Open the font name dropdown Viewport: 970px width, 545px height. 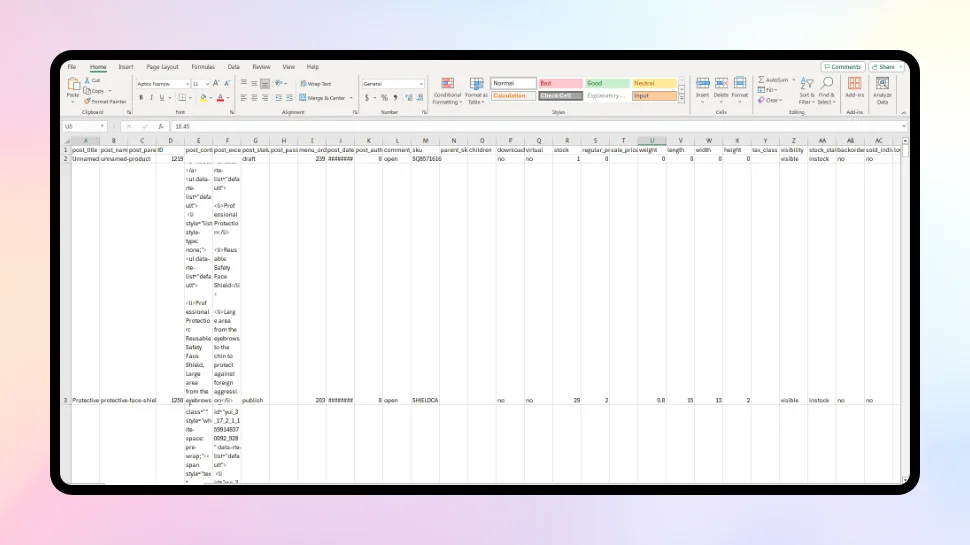[185, 84]
